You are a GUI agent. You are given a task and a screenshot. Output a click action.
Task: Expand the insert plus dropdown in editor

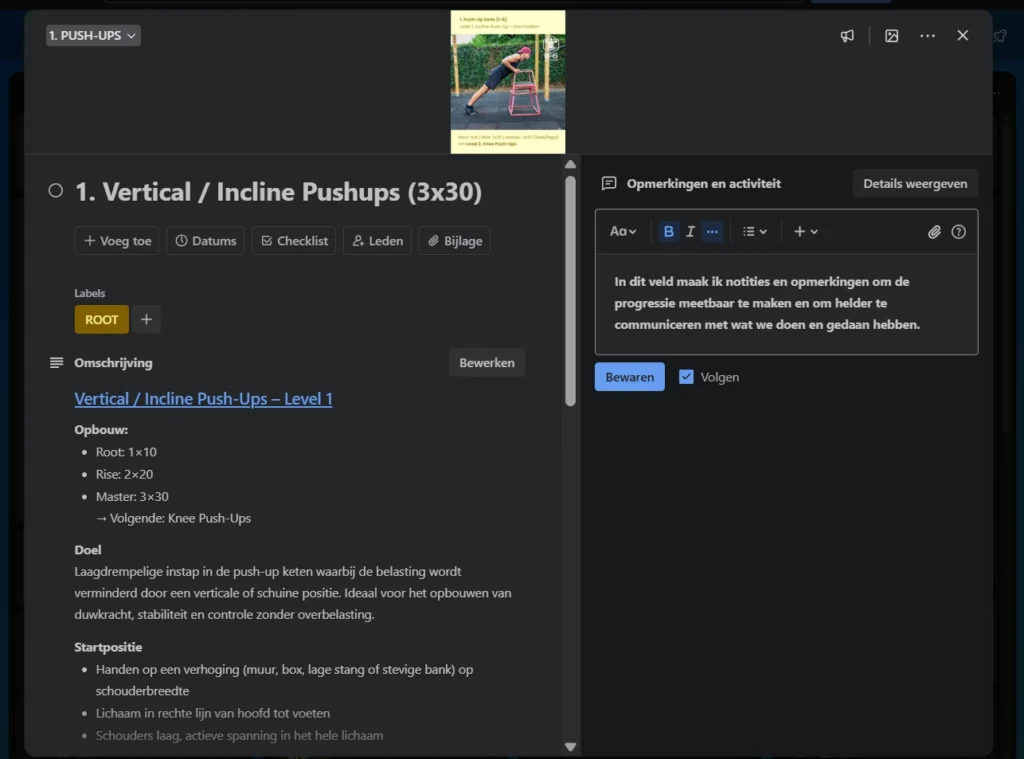click(x=805, y=232)
